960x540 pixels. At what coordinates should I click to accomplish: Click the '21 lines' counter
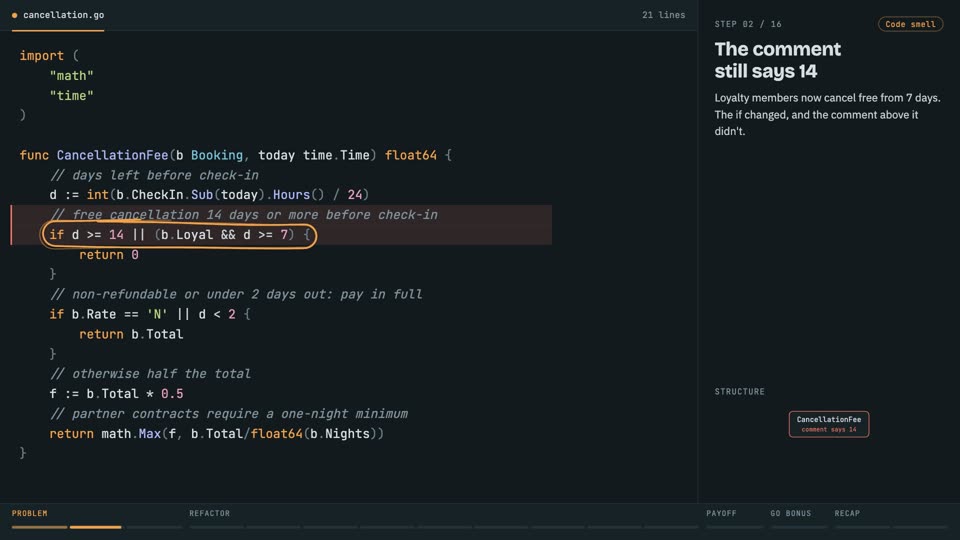663,15
